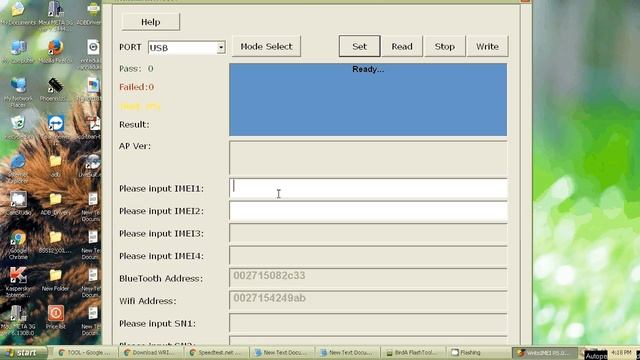Click the Read button
The image size is (640, 360).
[402, 47]
